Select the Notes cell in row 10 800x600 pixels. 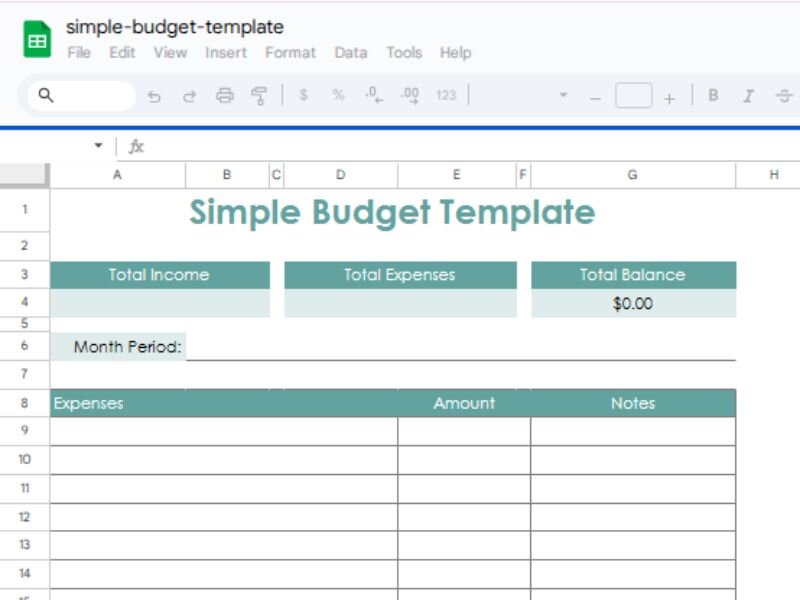coord(633,460)
